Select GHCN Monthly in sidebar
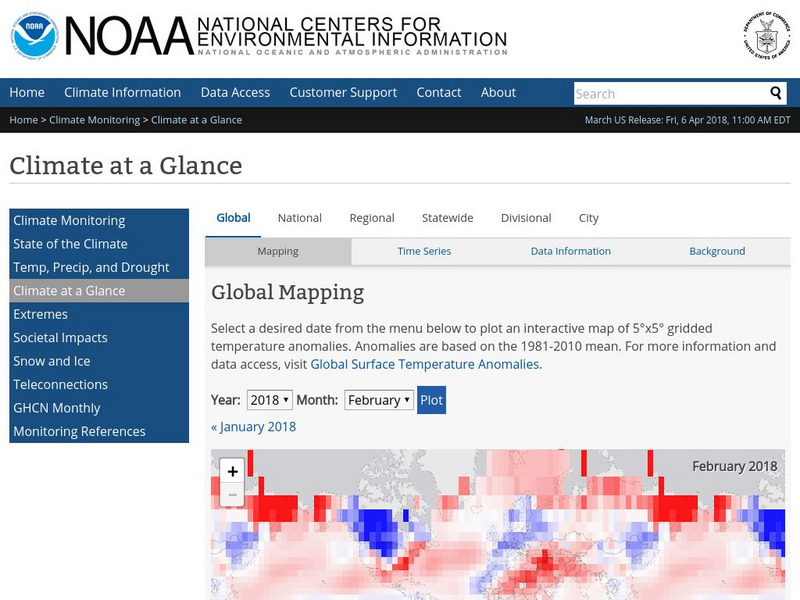 click(57, 408)
